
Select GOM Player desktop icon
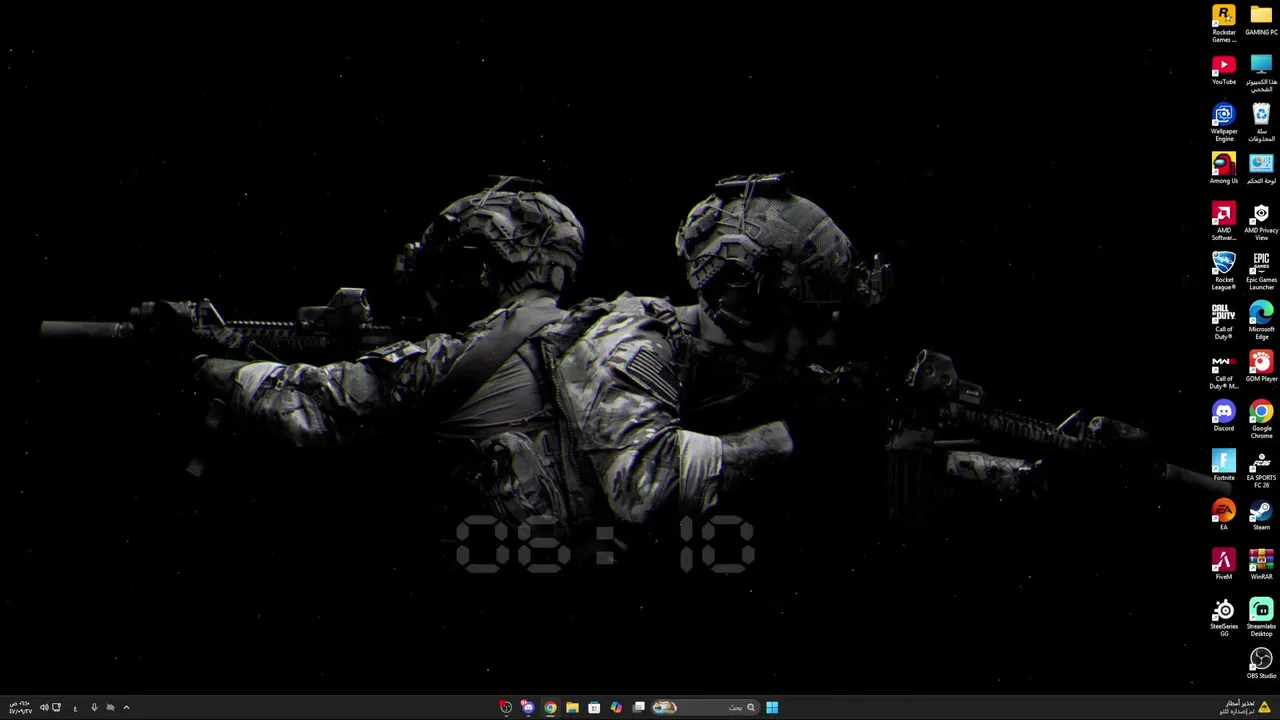(x=1261, y=366)
